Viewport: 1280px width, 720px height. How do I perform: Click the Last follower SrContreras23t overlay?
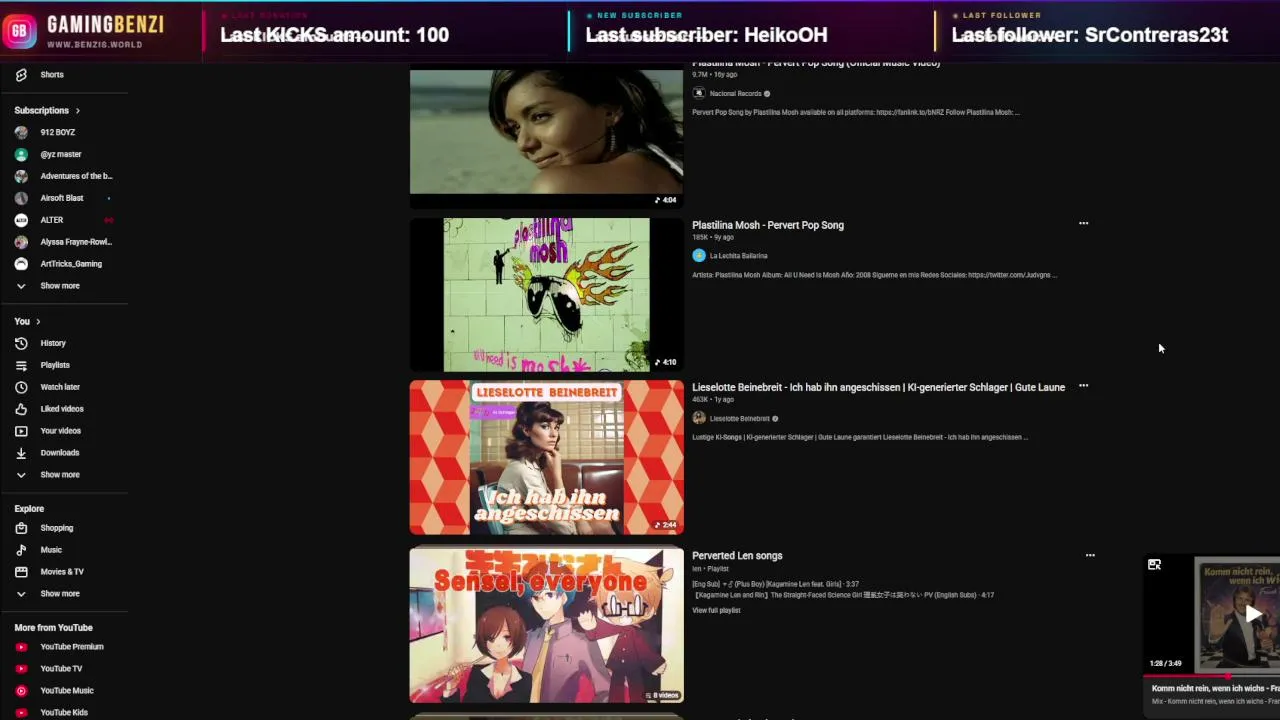(x=1089, y=35)
